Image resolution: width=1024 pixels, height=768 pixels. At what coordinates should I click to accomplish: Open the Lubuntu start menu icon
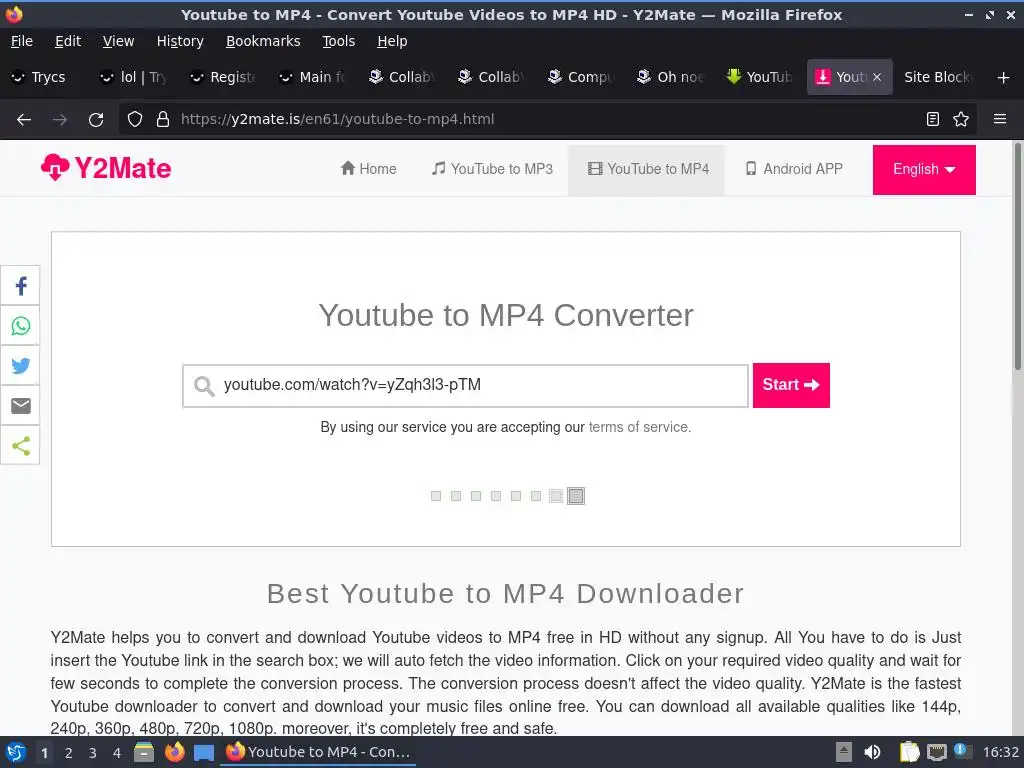15,752
